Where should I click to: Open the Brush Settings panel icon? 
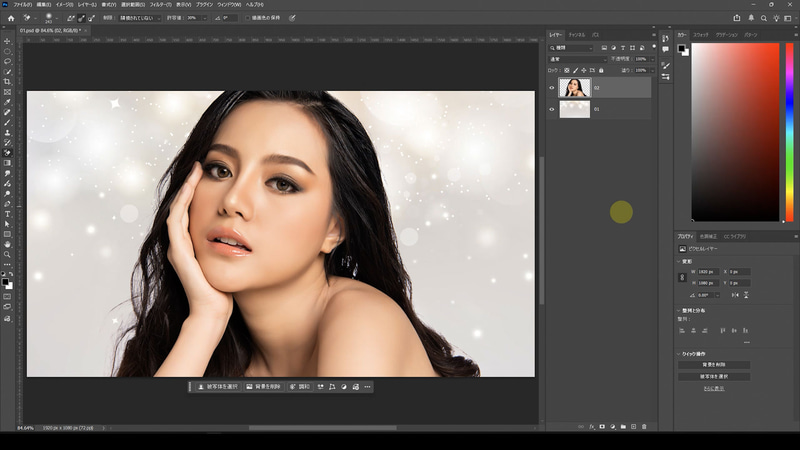665,65
